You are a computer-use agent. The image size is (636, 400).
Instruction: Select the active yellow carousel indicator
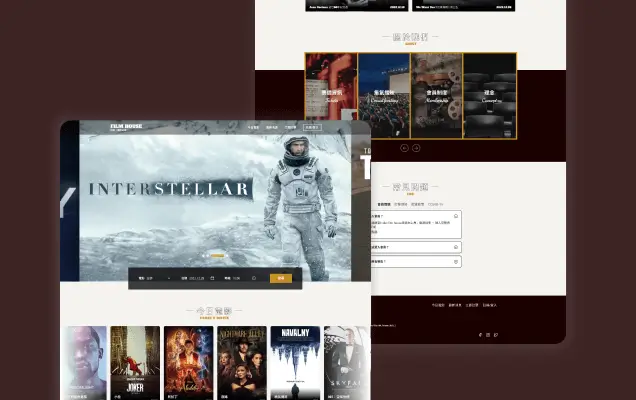[x=217, y=256]
